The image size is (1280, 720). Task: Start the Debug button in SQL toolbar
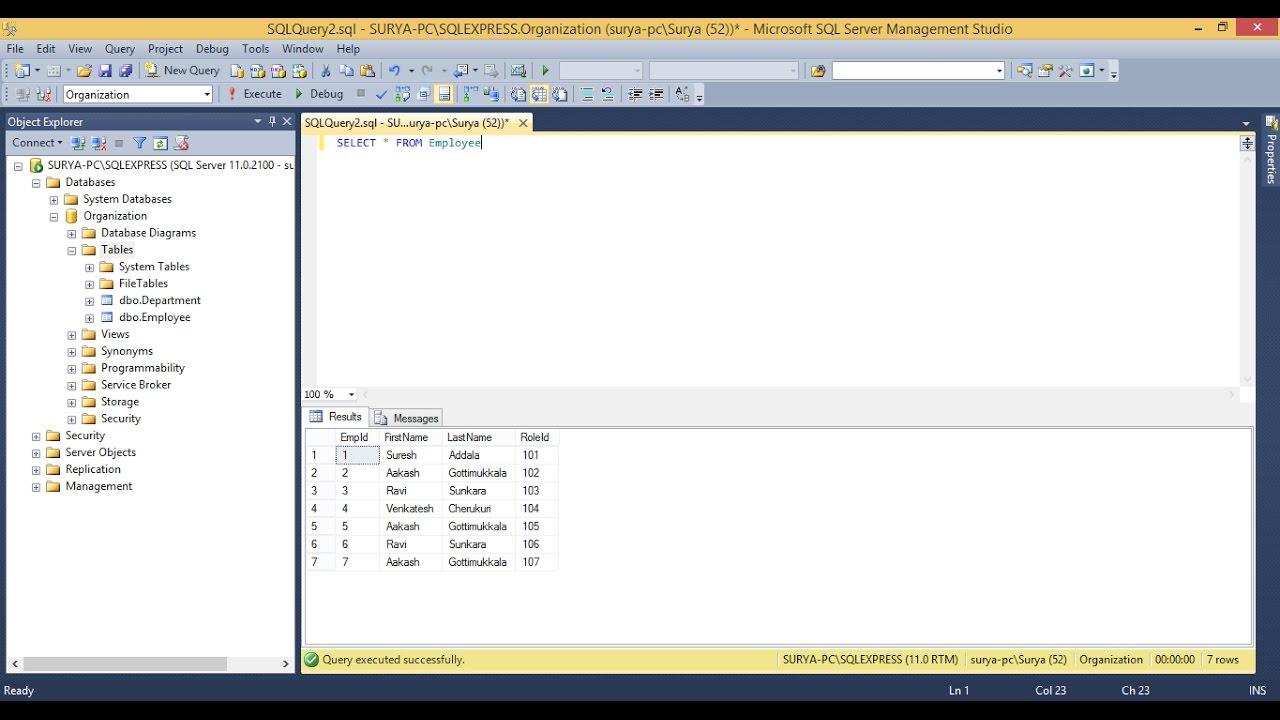(319, 94)
